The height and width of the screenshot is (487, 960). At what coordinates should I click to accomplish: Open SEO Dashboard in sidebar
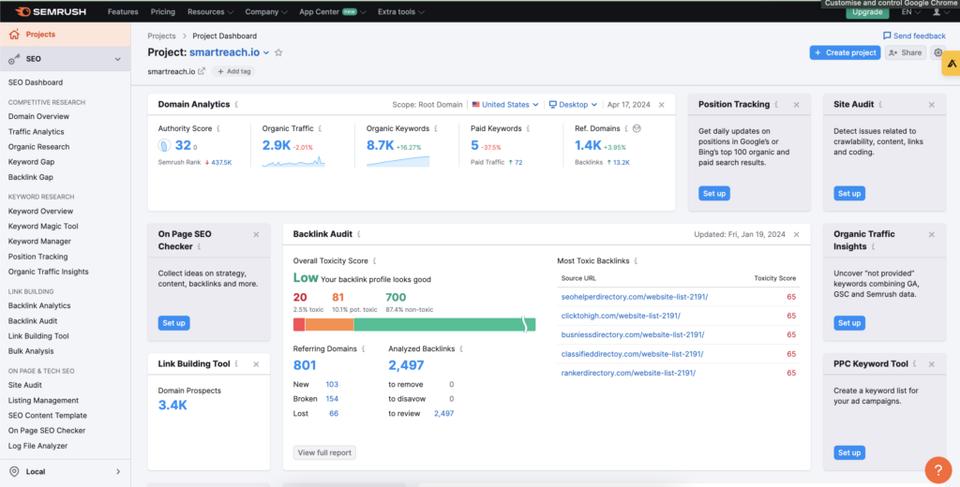36,82
